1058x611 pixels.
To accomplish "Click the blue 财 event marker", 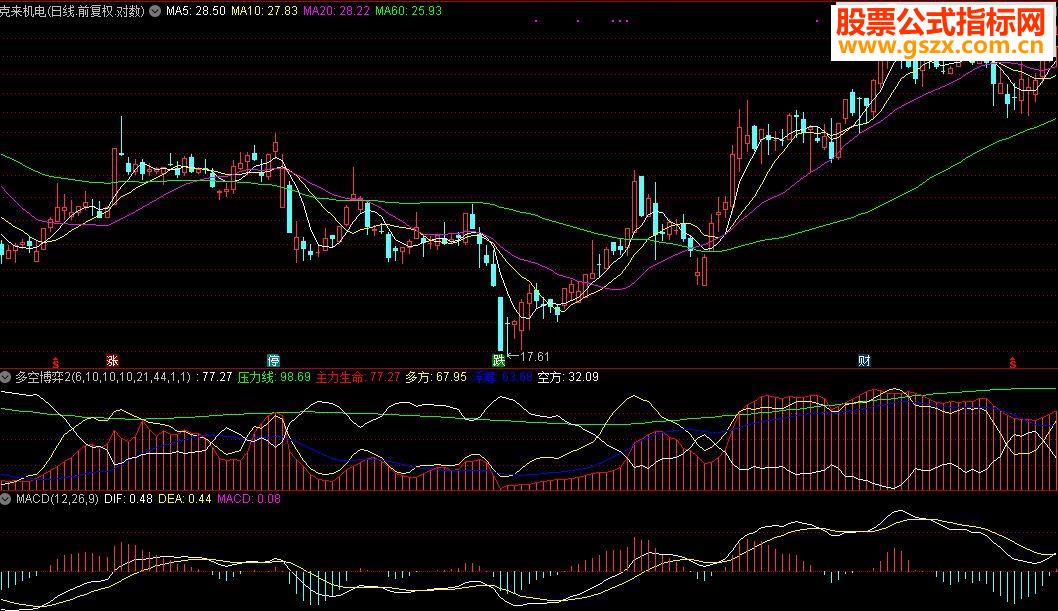I will [x=864, y=360].
